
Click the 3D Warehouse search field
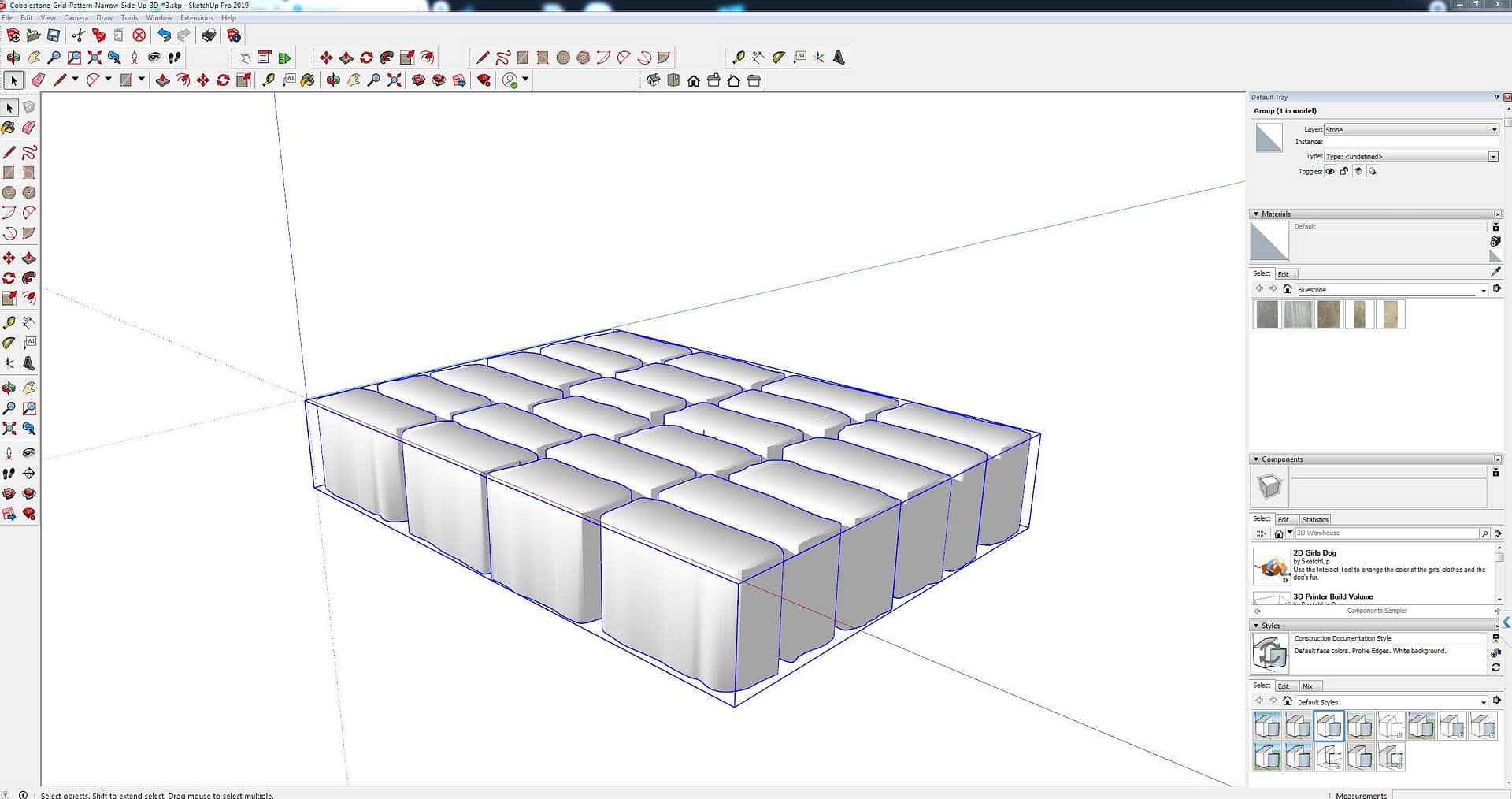coord(1386,533)
